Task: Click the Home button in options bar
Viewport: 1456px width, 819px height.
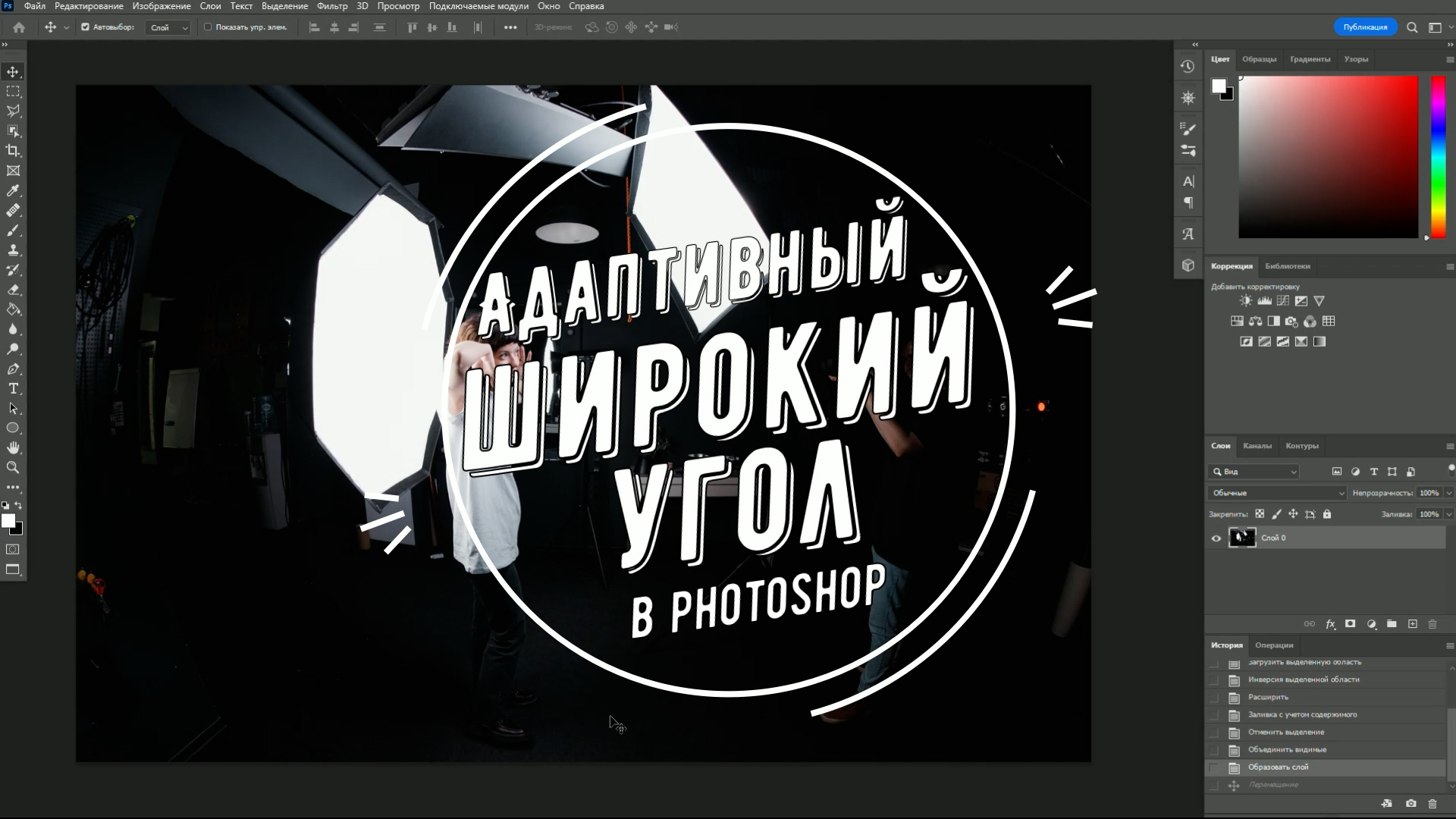Action: pos(19,27)
